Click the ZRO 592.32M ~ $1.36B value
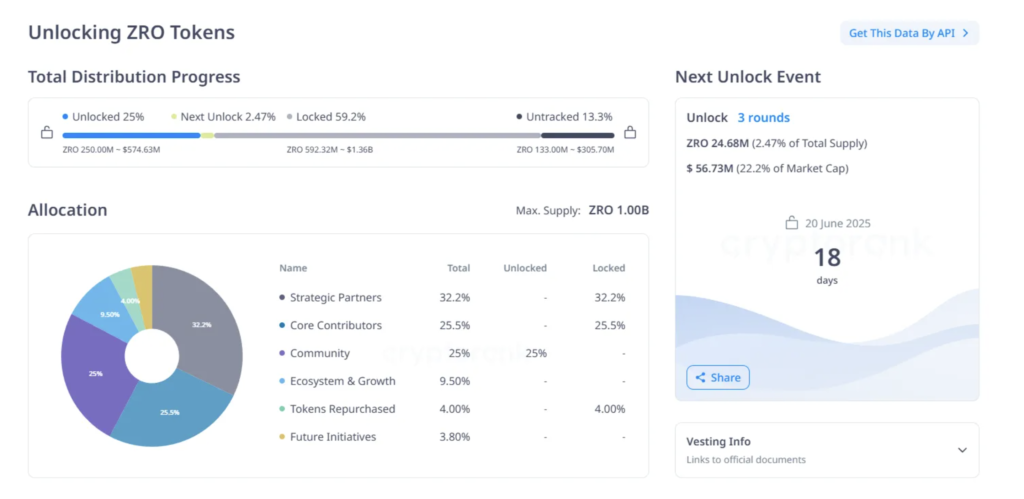This screenshot has width=1024, height=499. [330, 150]
